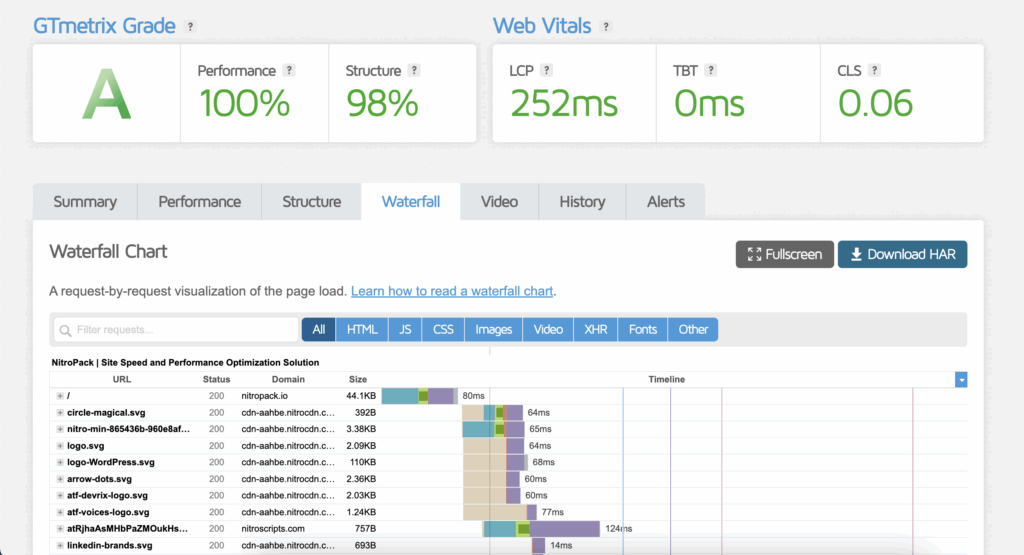1024x555 pixels.
Task: Expand linkedin-brands.svg request row
Action: pos(59,546)
